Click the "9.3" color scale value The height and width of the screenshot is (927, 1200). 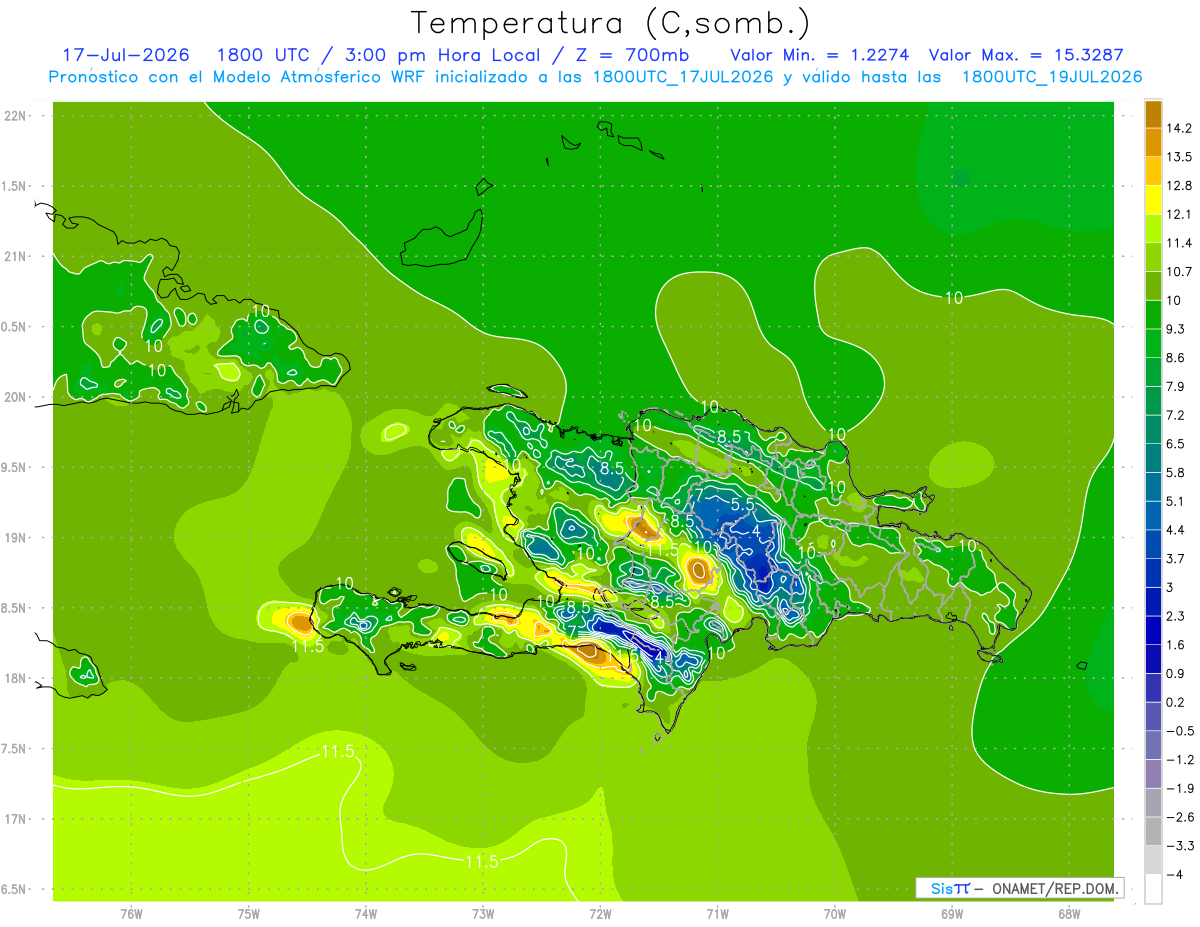(x=1177, y=329)
